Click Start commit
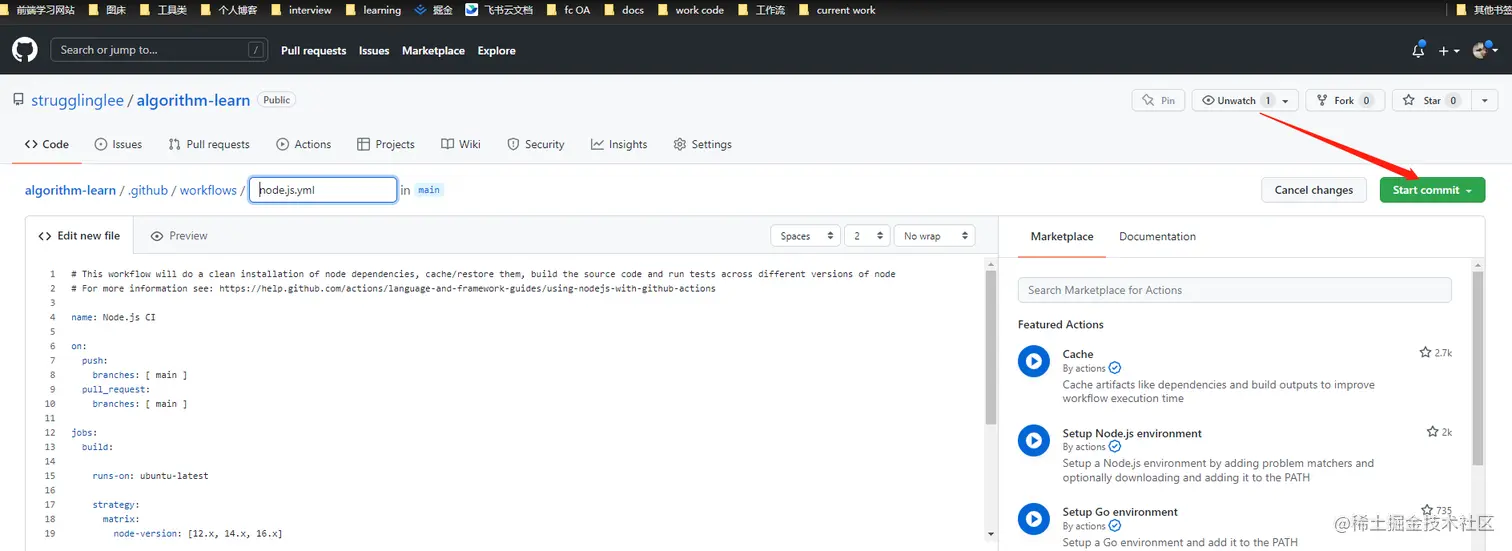Screen dimensions: 1512x551 pyautogui.click(x=1432, y=190)
